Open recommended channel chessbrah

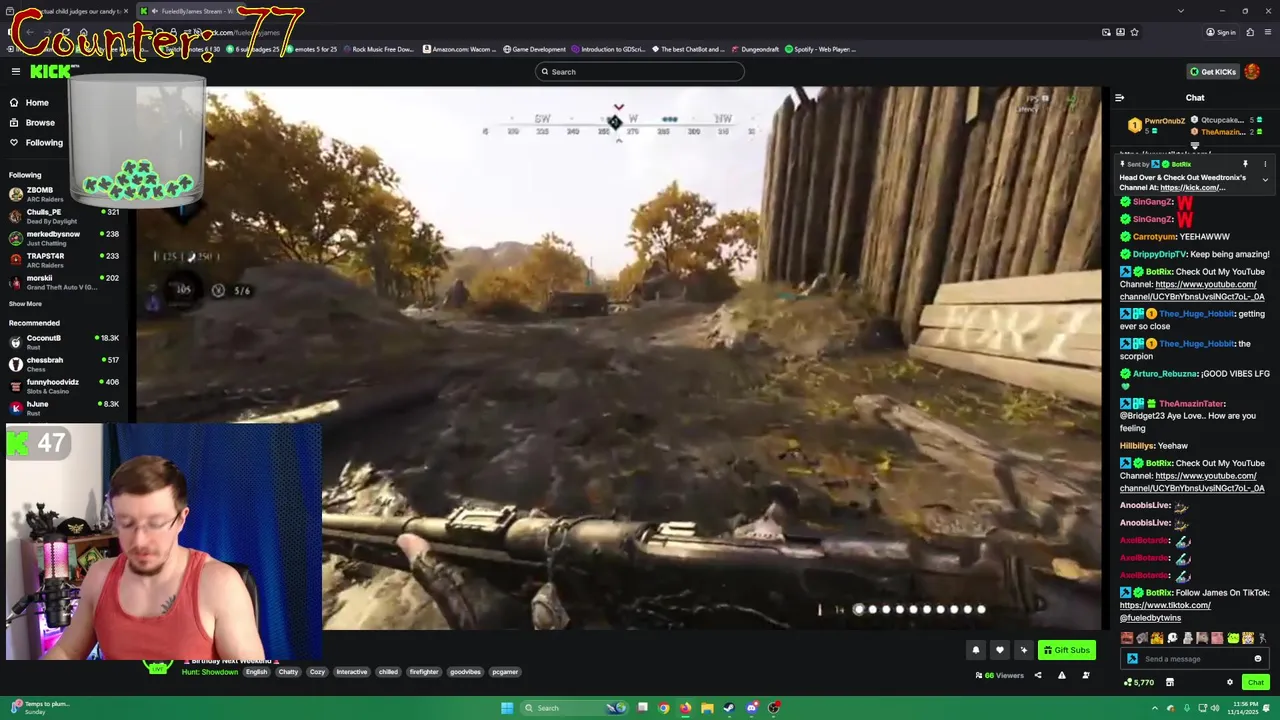coord(64,363)
